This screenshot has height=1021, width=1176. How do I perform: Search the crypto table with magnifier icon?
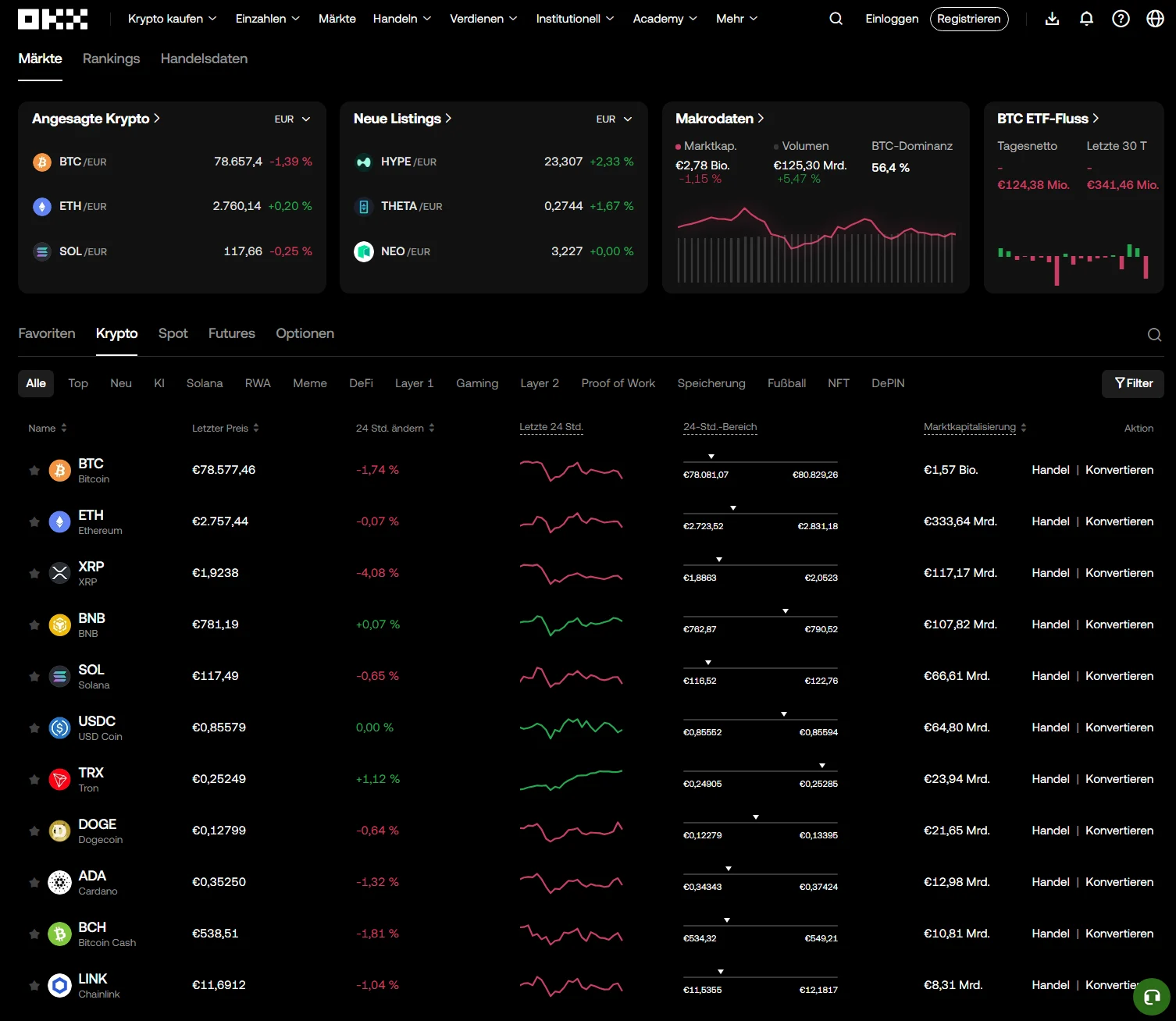coord(1154,335)
